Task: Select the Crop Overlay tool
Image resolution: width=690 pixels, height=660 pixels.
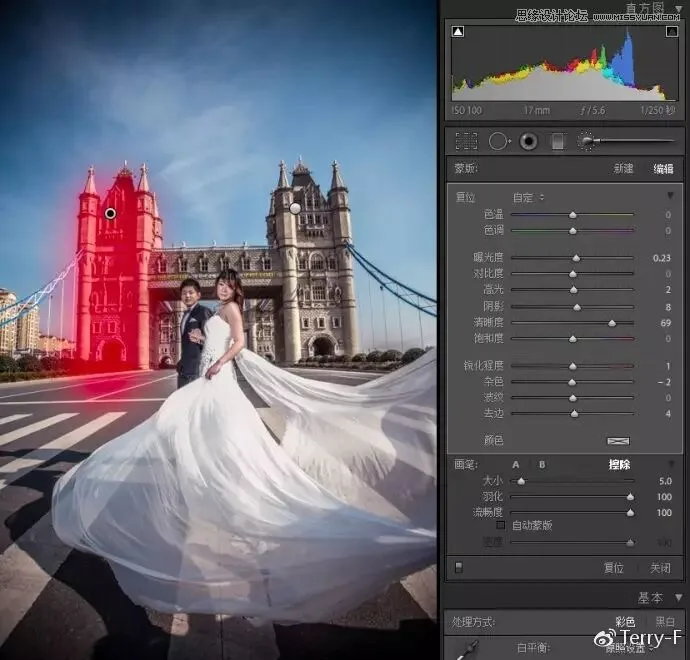Action: pyautogui.click(x=466, y=141)
